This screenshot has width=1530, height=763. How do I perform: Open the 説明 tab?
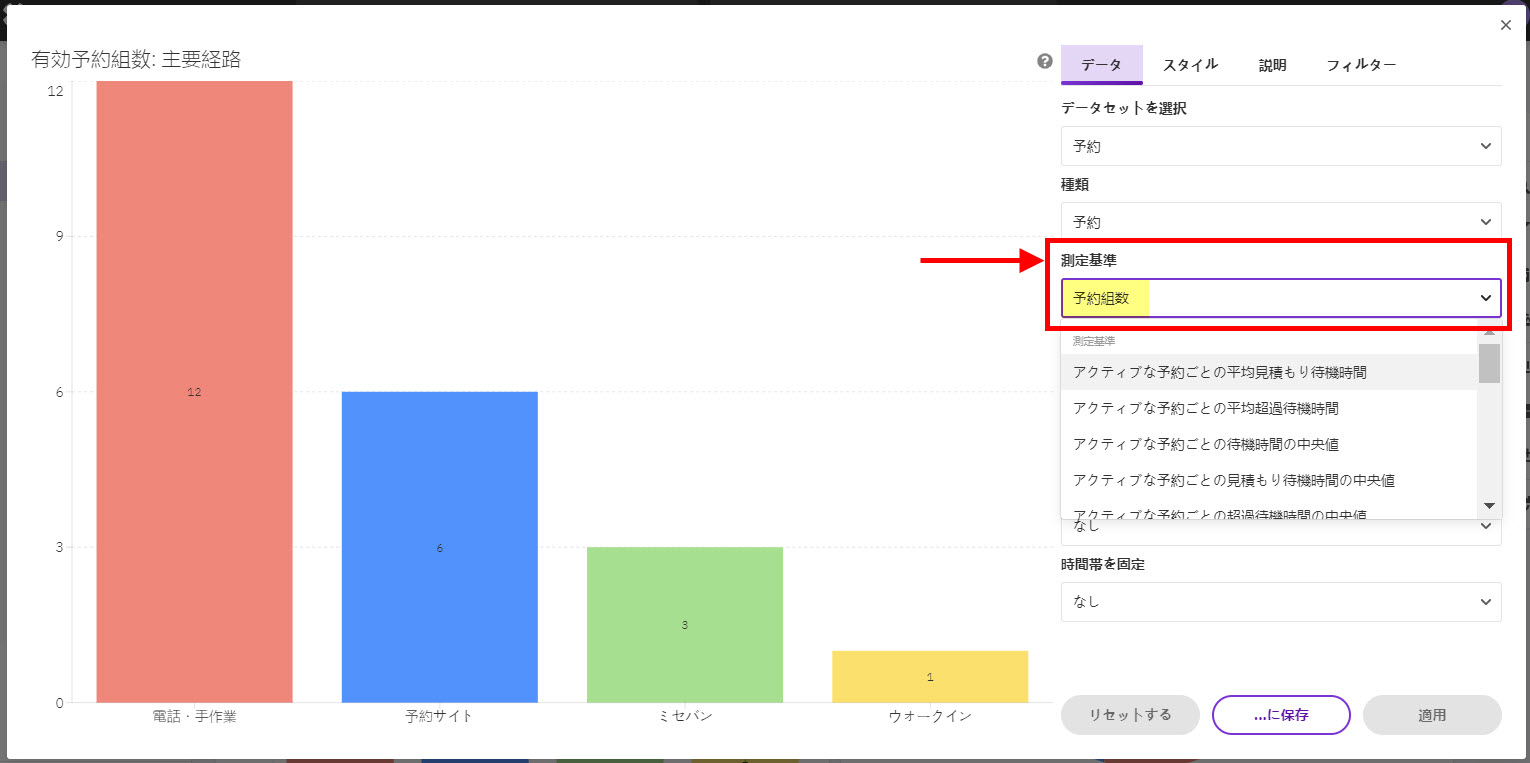pos(1272,65)
